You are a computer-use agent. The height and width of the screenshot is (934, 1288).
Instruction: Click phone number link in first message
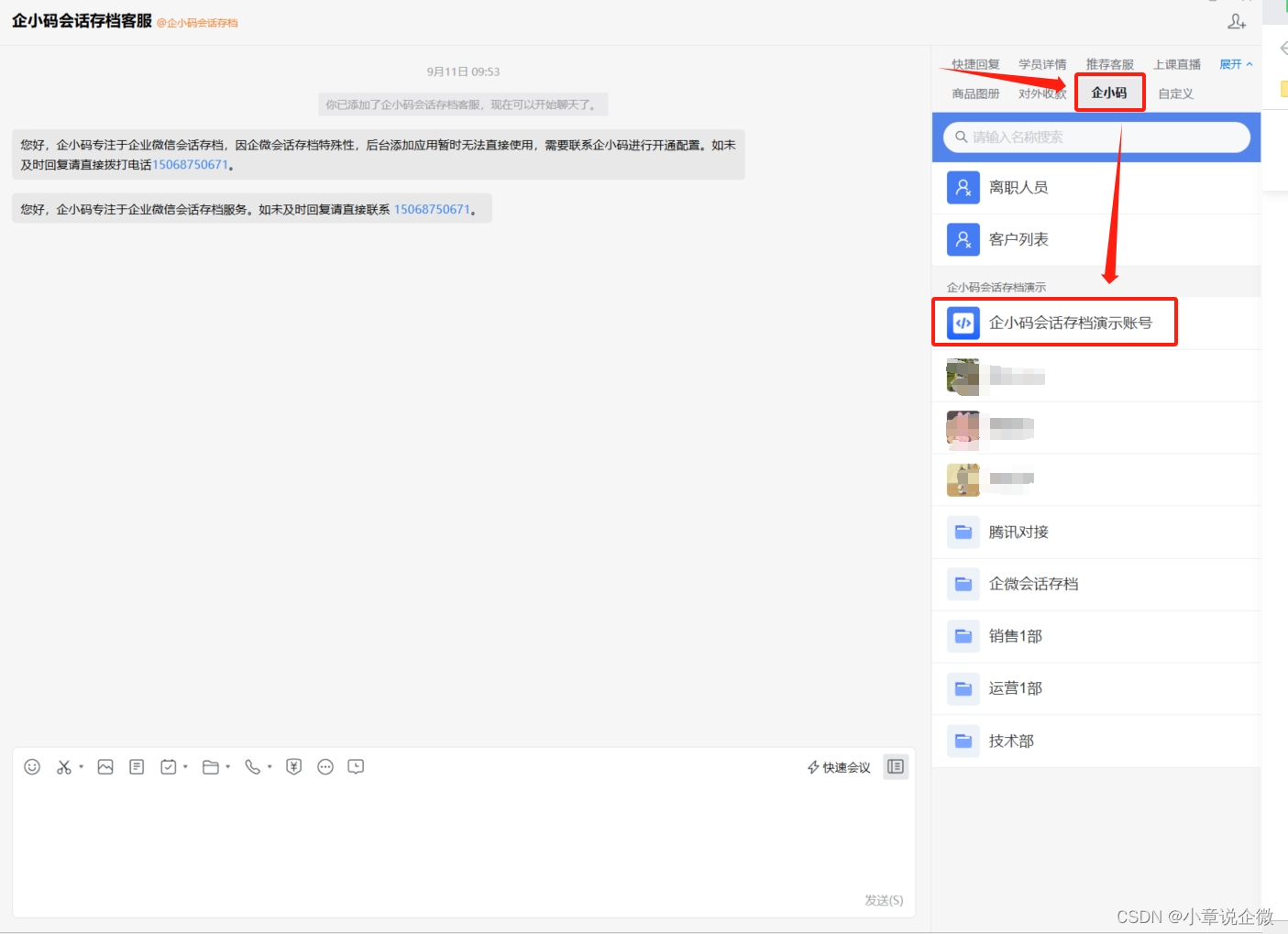pos(190,165)
